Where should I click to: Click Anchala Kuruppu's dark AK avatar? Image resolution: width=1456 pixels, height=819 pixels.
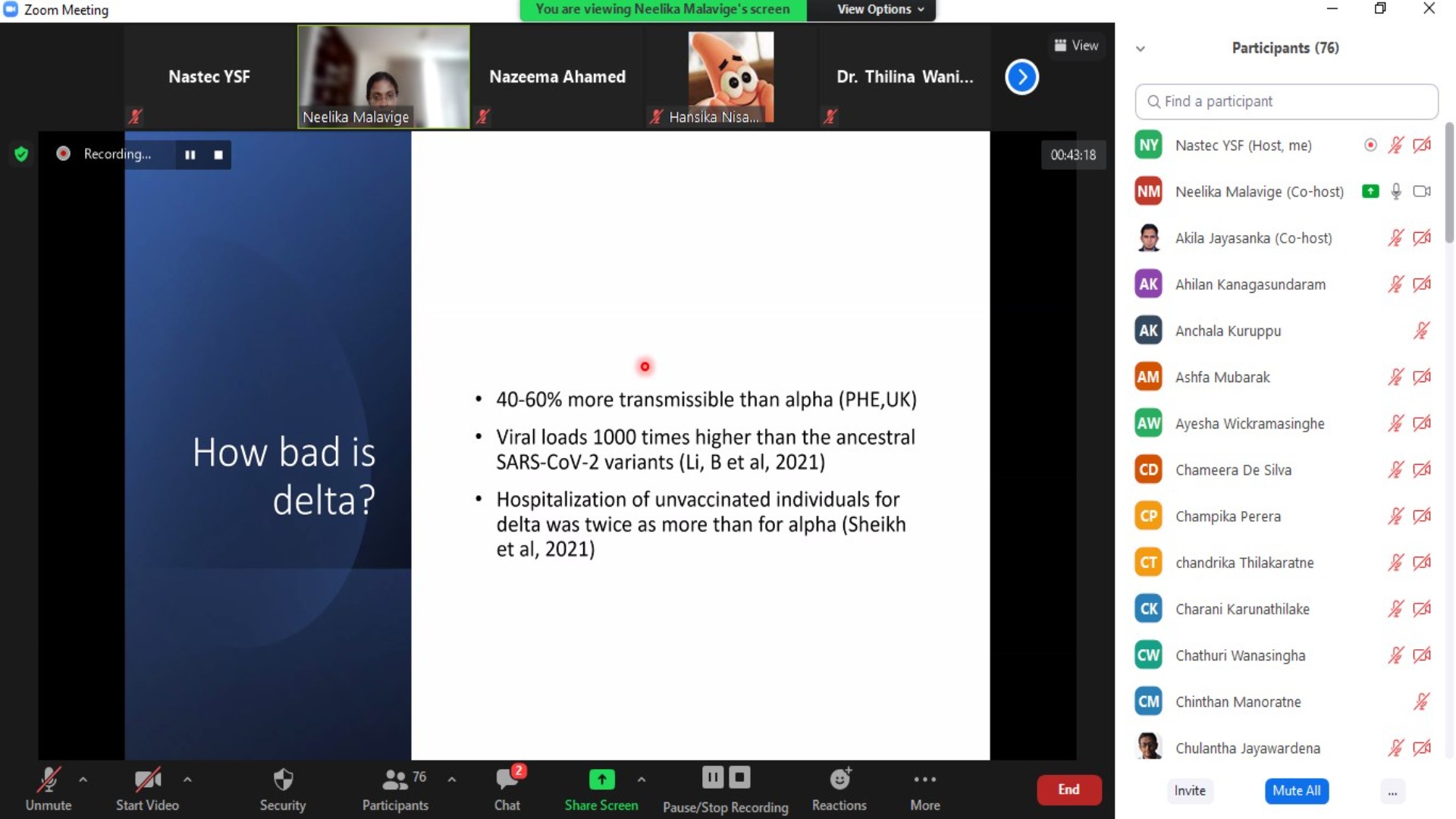(1148, 330)
